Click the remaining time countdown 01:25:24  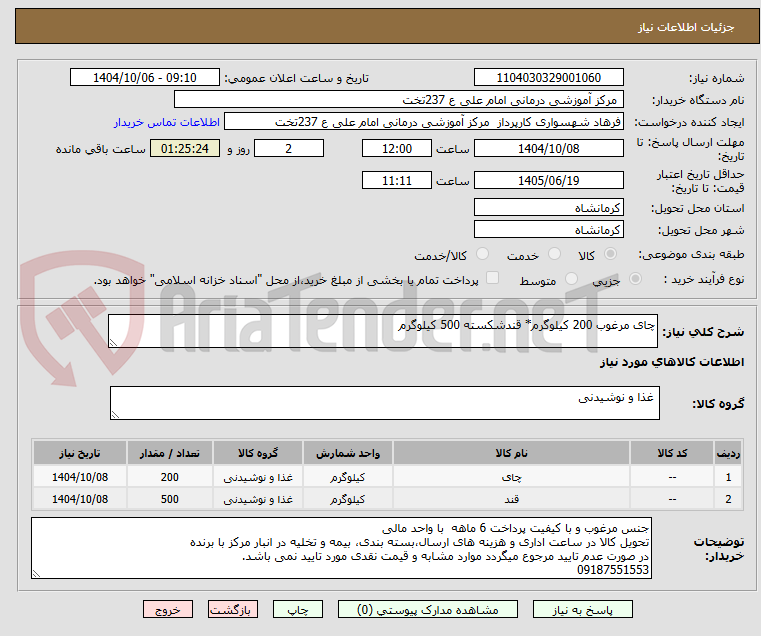click(185, 149)
